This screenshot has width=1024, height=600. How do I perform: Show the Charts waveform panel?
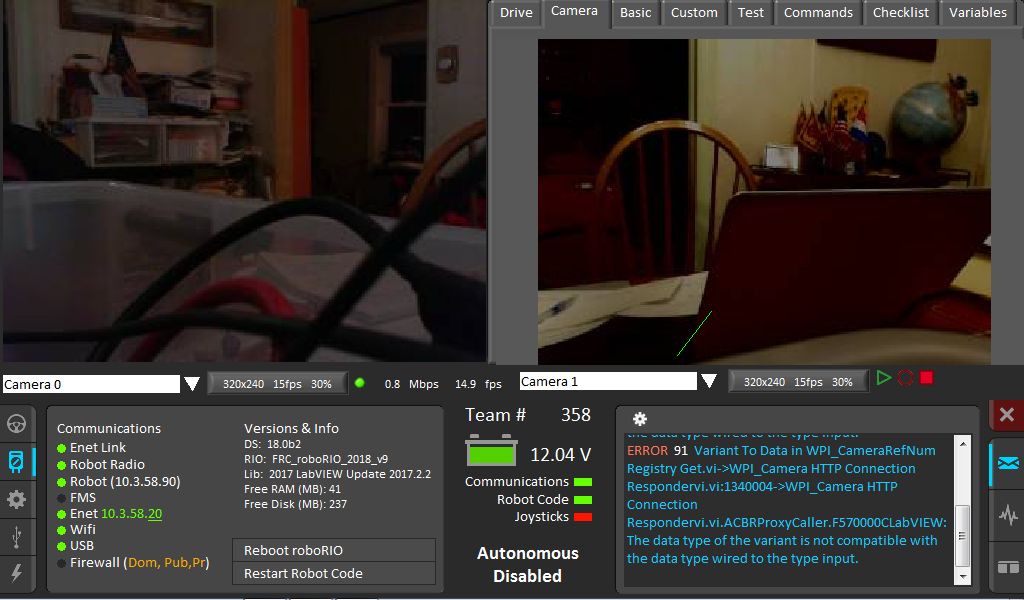pyautogui.click(x=1007, y=516)
